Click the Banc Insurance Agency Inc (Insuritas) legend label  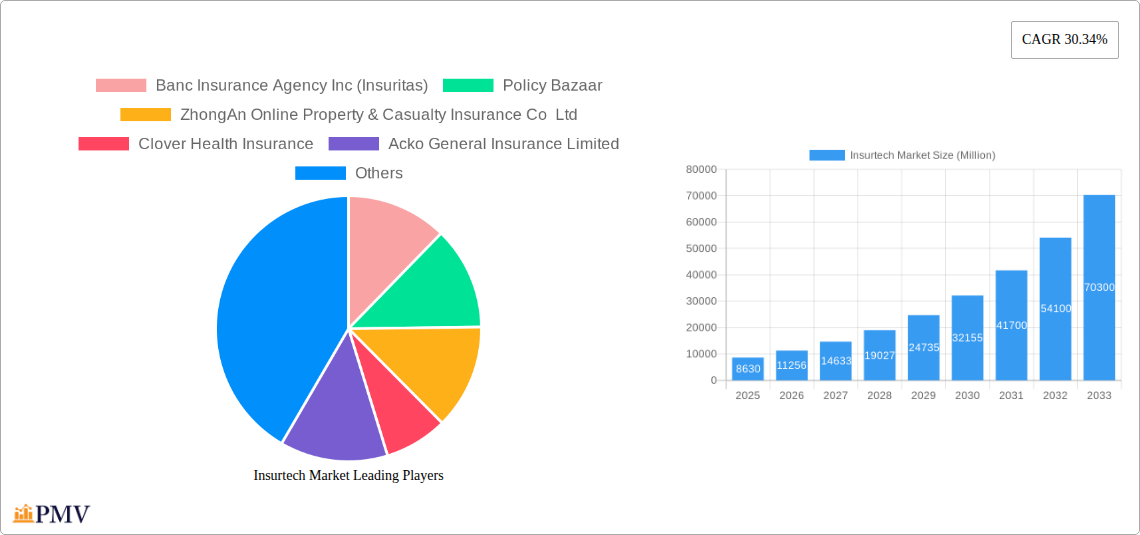tap(292, 86)
